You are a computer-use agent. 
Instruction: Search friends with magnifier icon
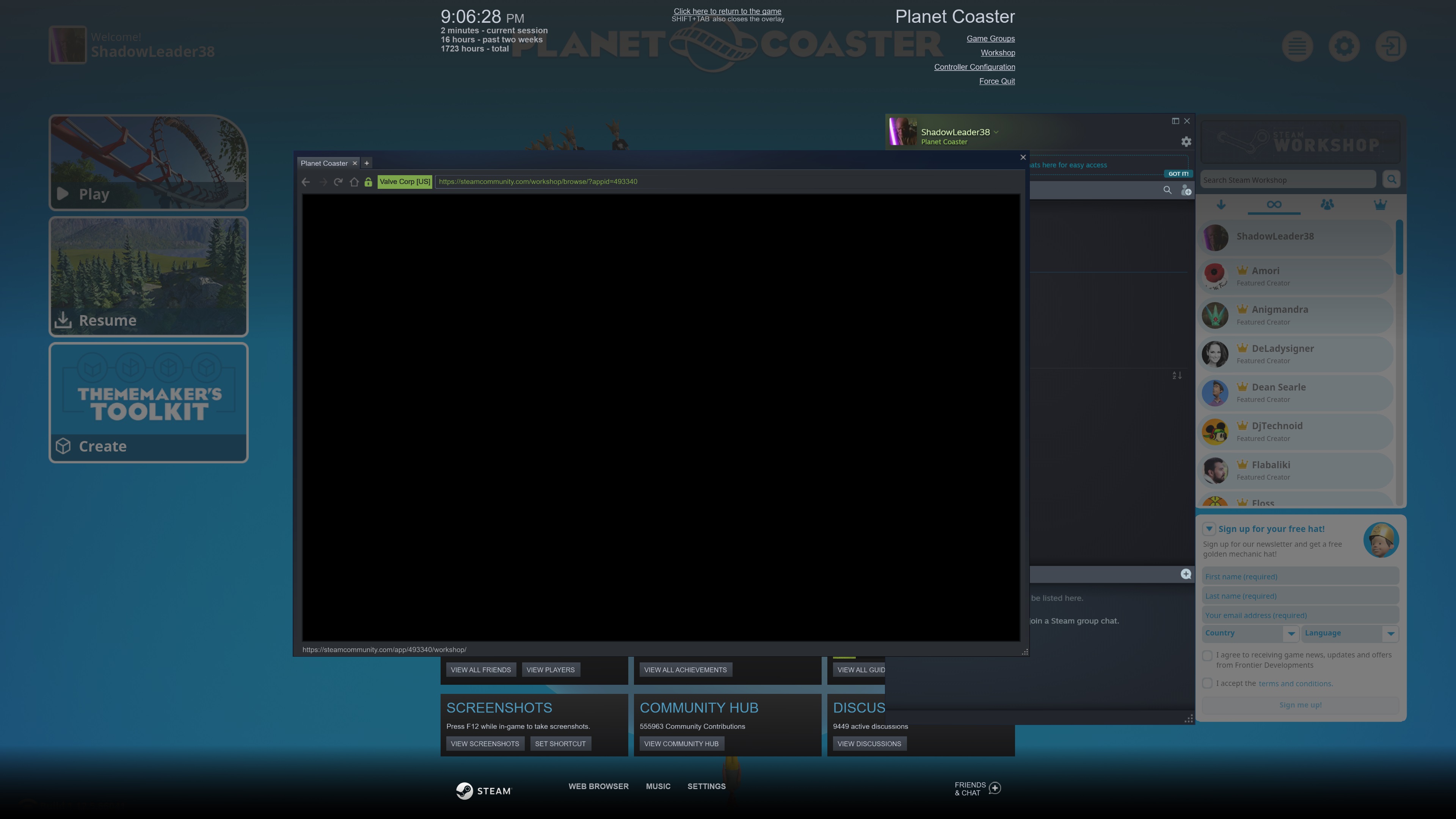pyautogui.click(x=1167, y=190)
